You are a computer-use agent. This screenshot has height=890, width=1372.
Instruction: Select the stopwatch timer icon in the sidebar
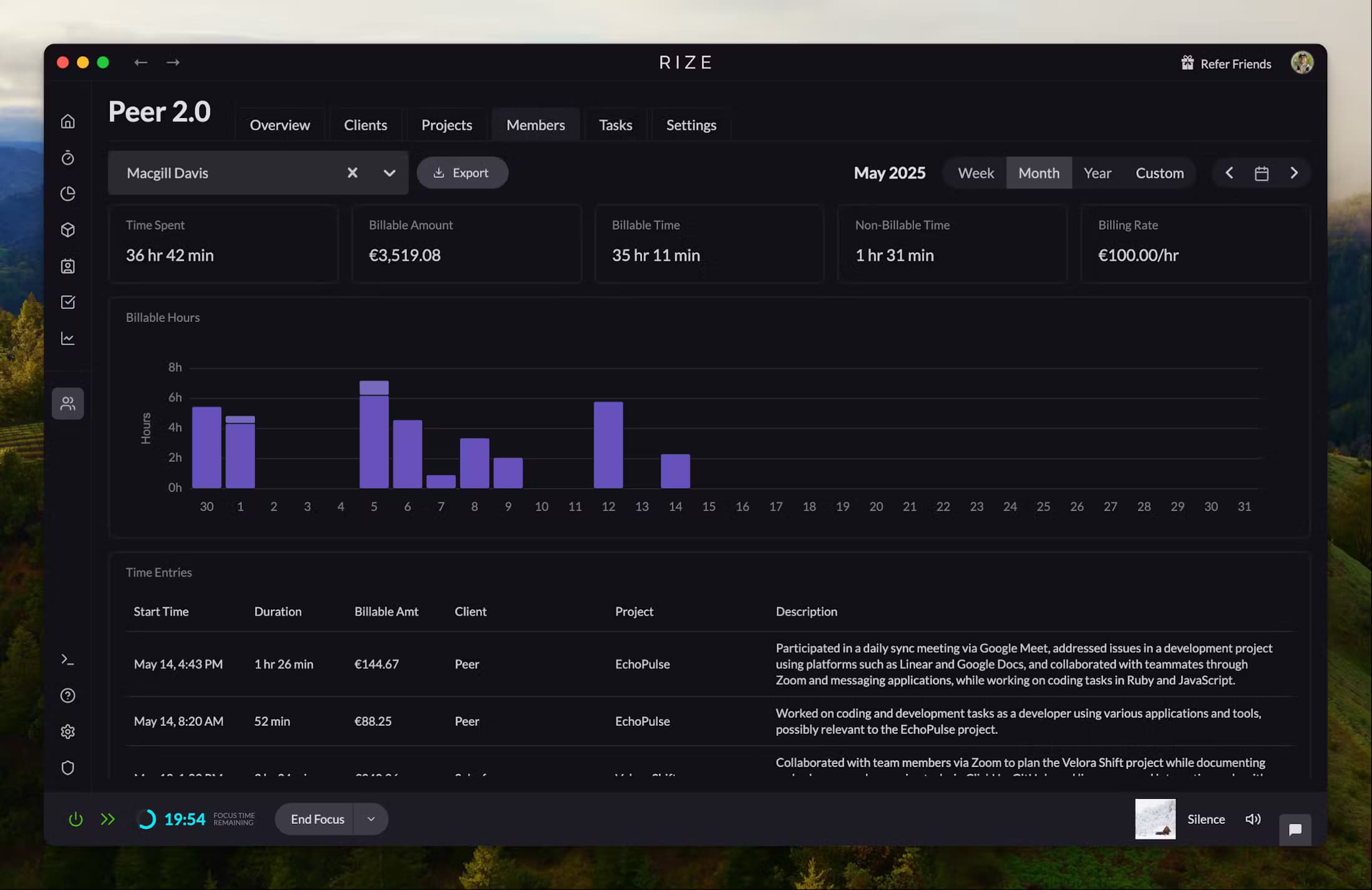[x=67, y=158]
